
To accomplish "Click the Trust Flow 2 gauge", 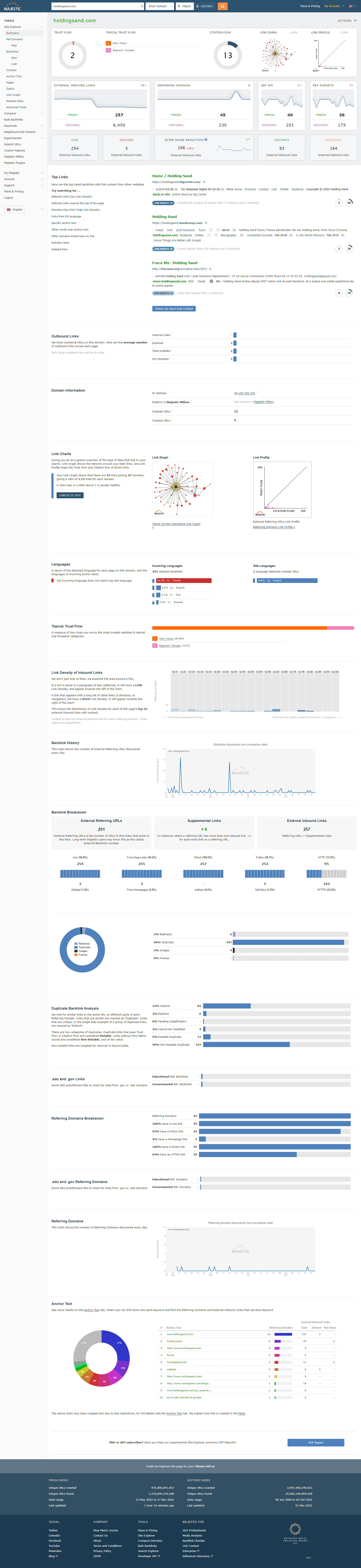I will point(72,55).
